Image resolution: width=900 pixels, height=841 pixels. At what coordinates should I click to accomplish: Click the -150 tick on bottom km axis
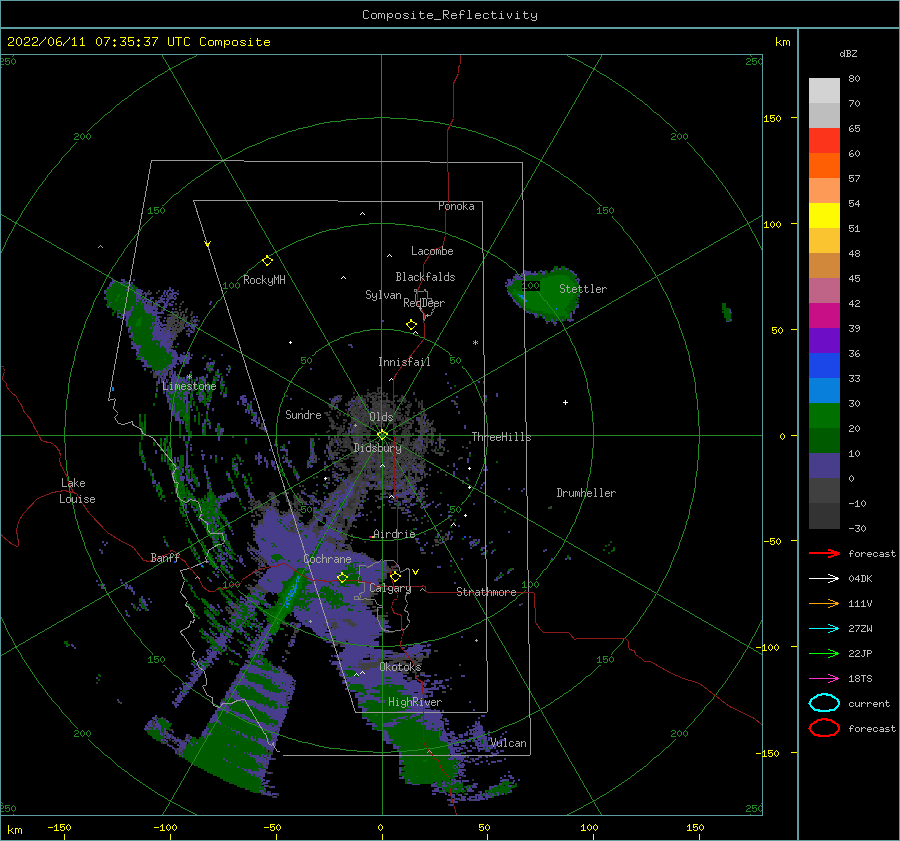59,827
